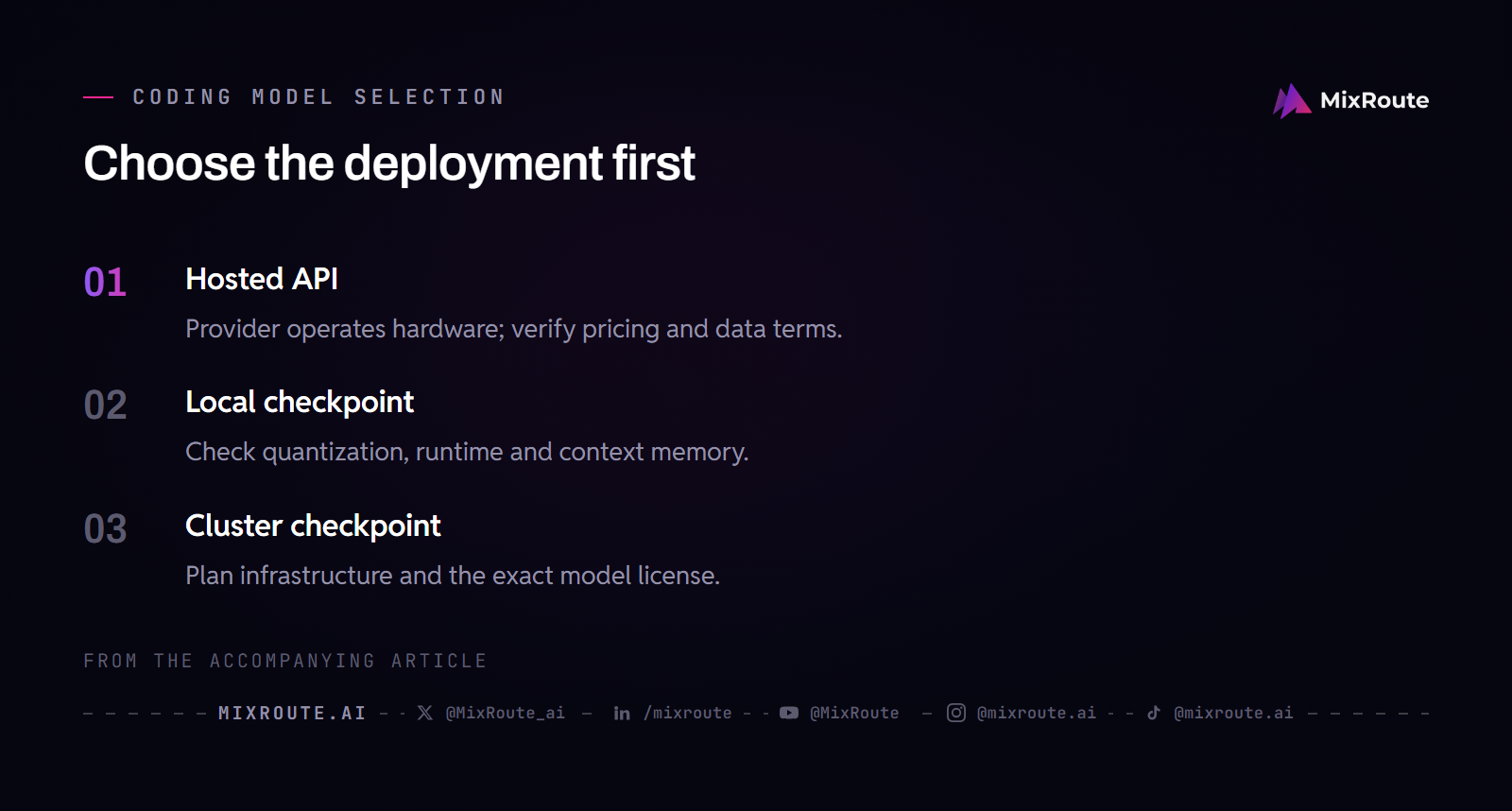The height and width of the screenshot is (811, 1512).
Task: Click 'Check quantization, runtime' description
Action: click(467, 452)
